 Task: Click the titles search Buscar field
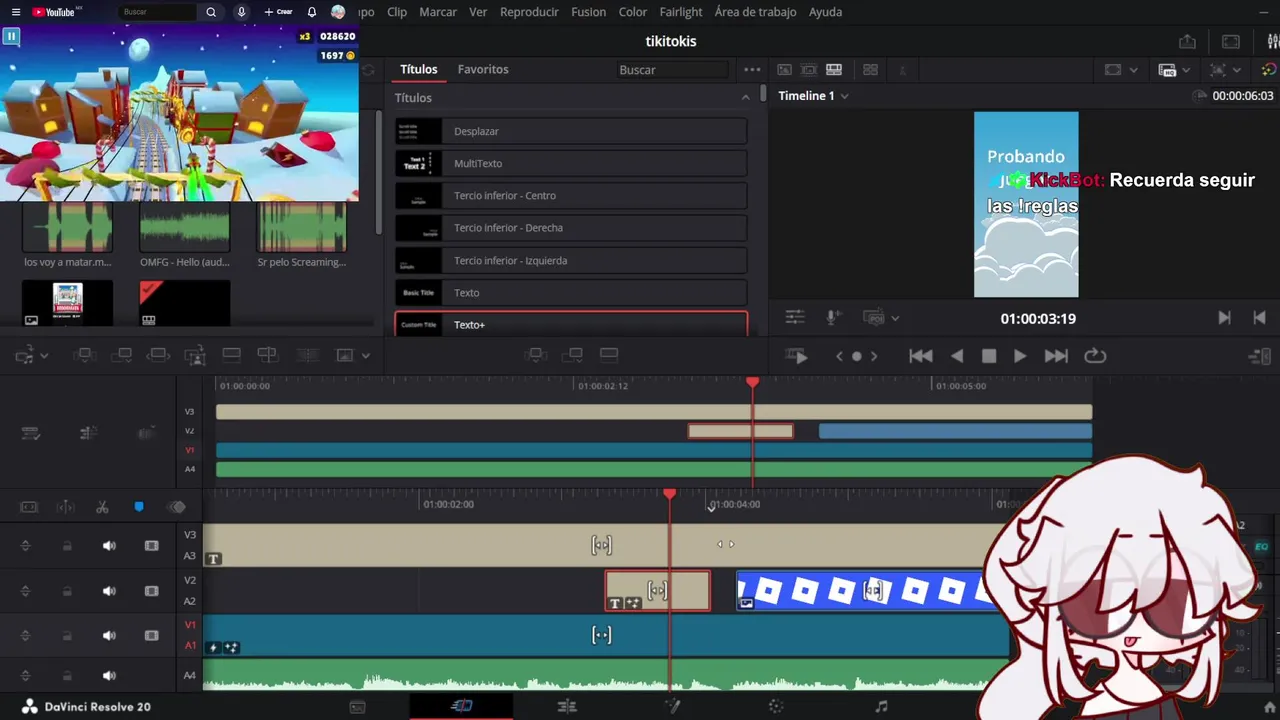click(x=672, y=70)
